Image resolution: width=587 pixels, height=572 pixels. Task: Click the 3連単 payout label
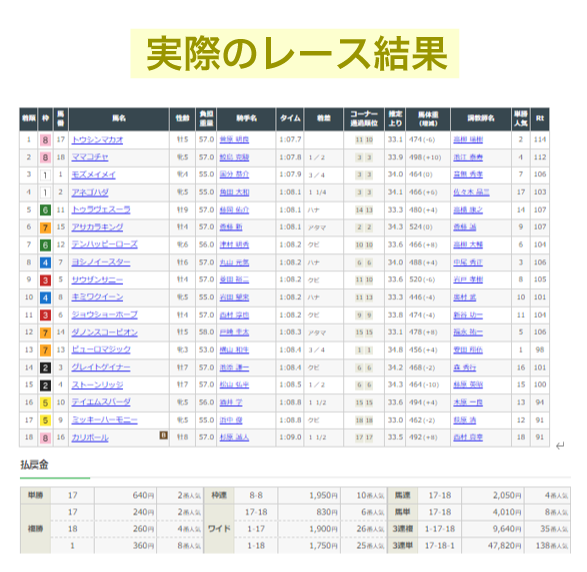402,546
